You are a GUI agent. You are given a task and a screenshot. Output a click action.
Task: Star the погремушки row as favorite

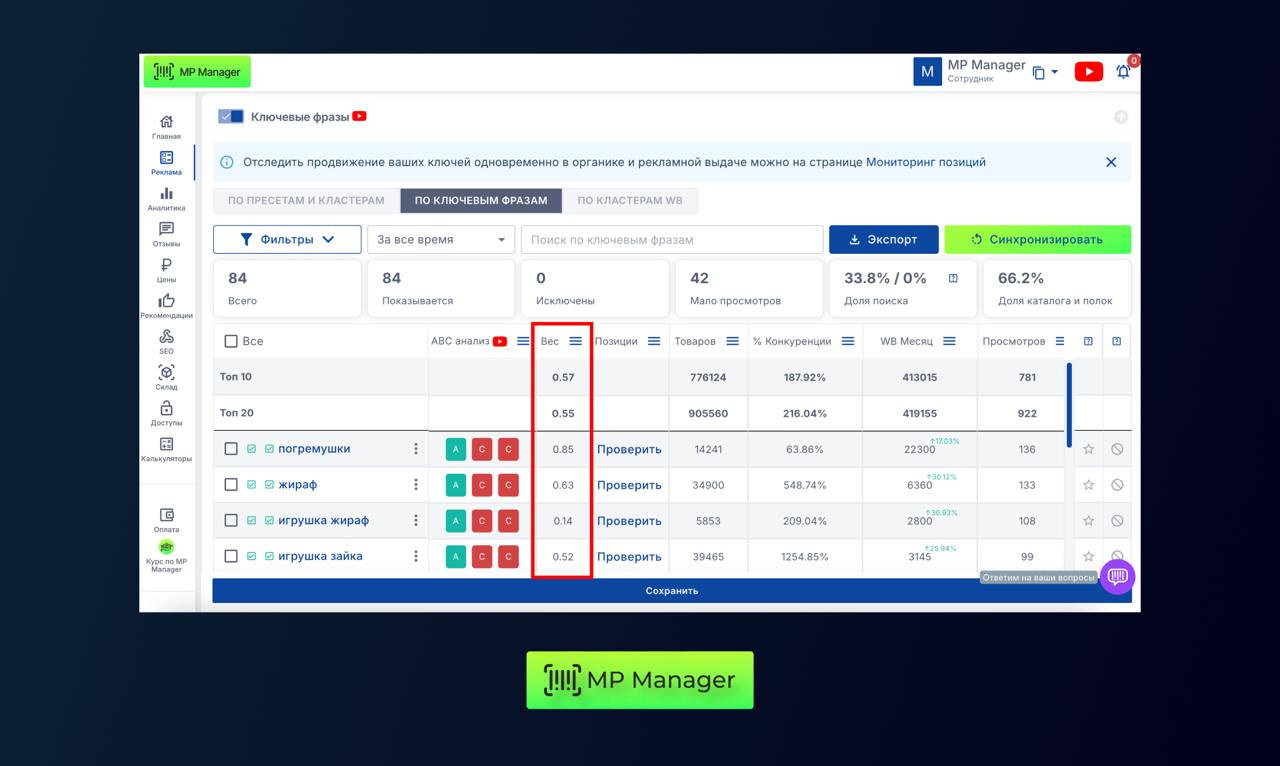[1088, 449]
